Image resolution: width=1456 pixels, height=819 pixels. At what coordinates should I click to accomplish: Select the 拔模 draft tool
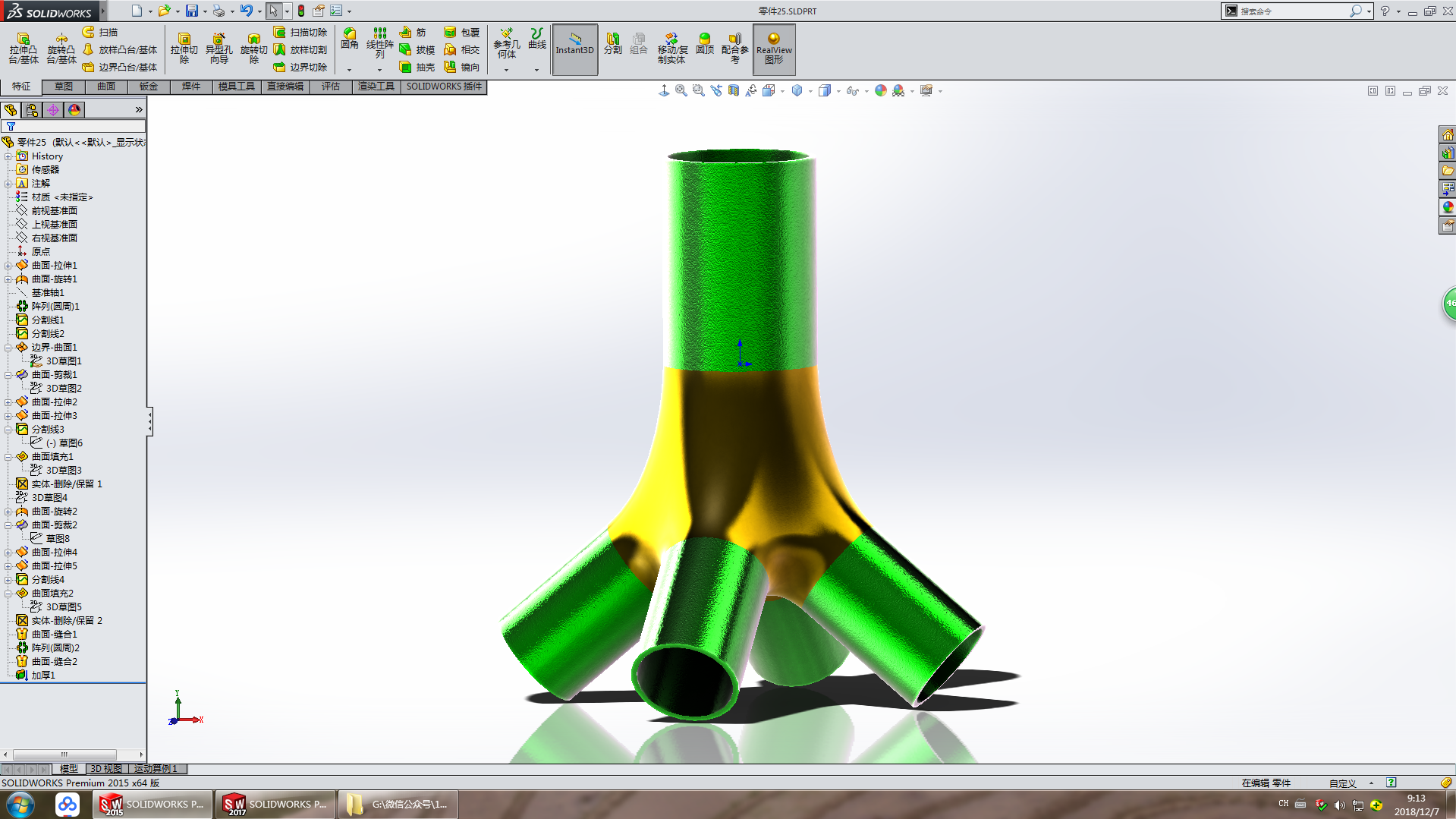point(417,49)
